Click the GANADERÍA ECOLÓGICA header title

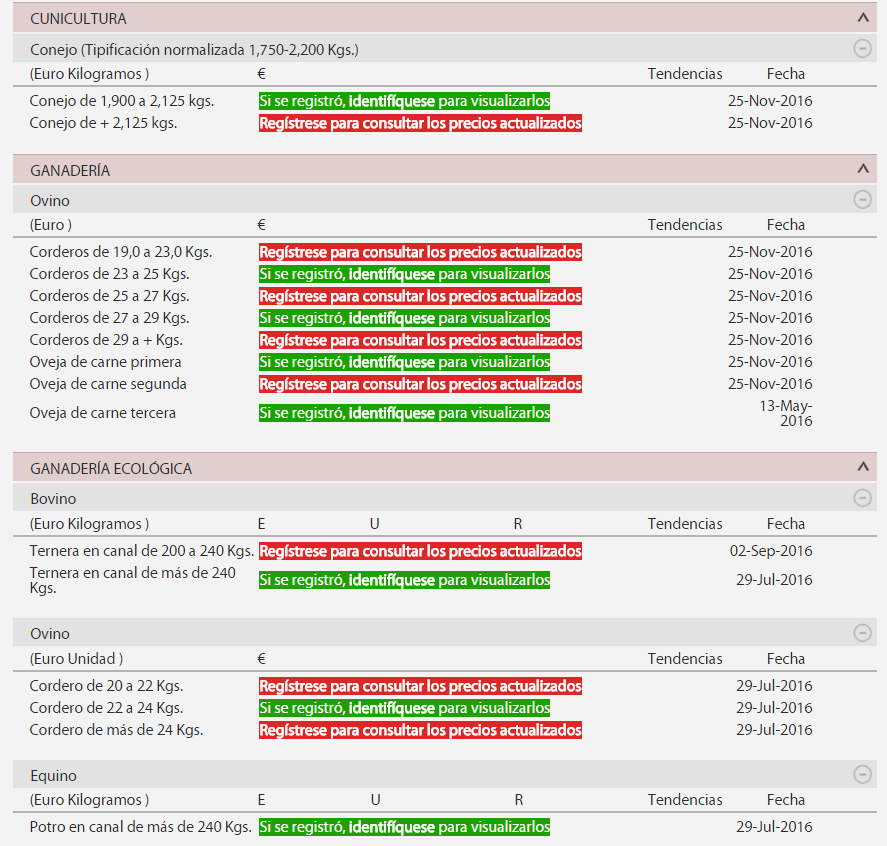111,469
